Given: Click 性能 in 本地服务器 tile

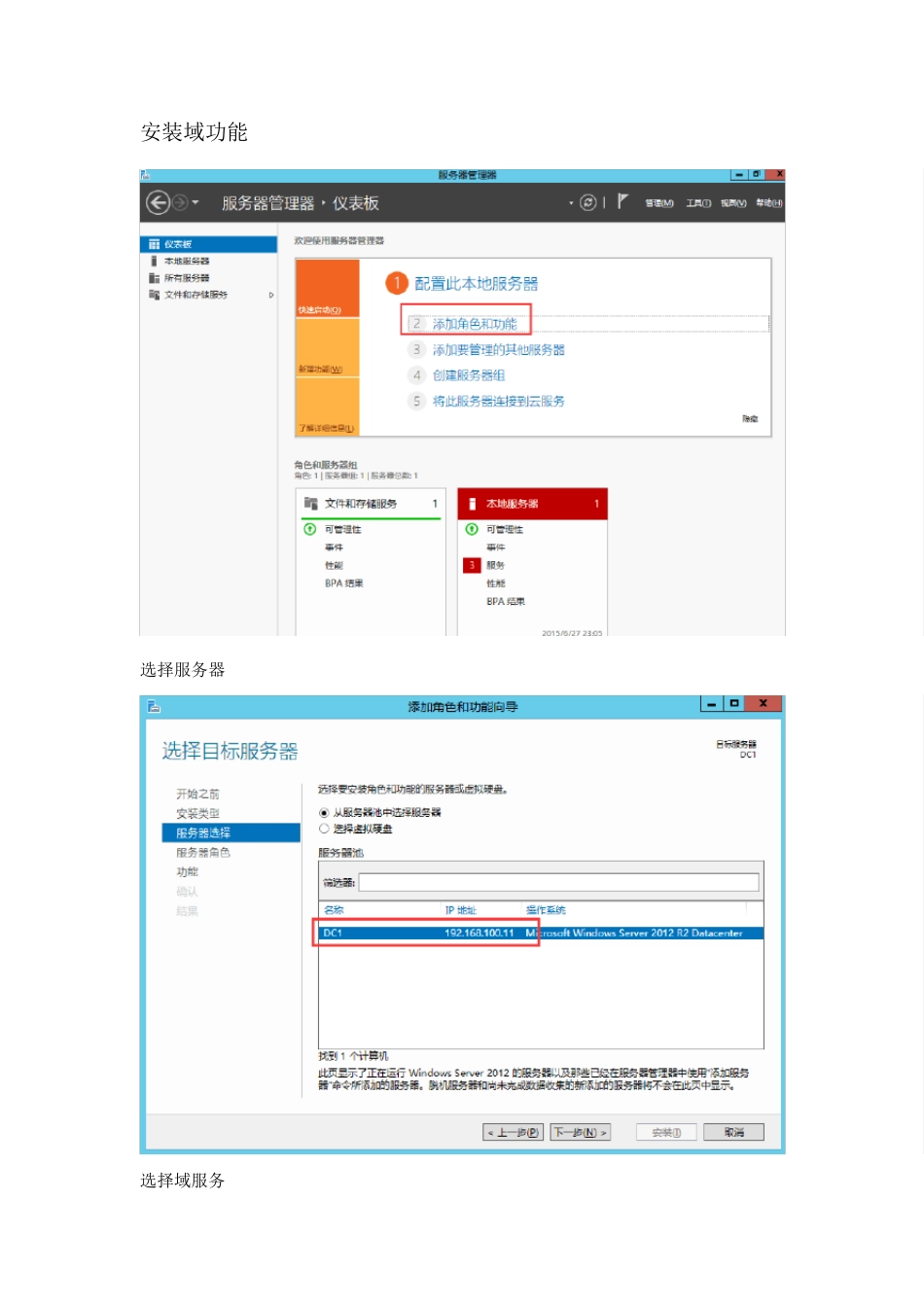Looking at the screenshot, I should click(496, 583).
